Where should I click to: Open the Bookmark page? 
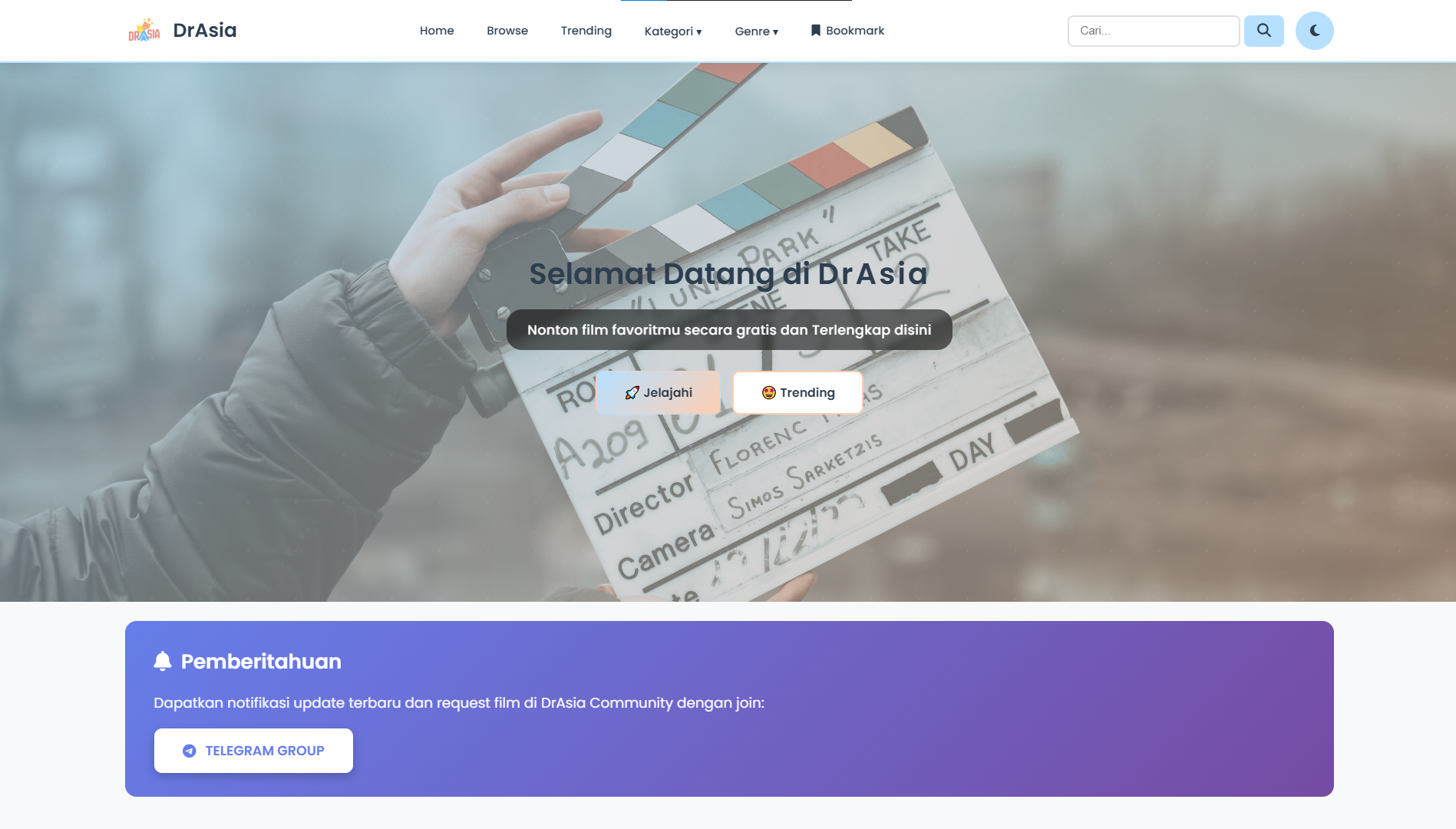(847, 31)
